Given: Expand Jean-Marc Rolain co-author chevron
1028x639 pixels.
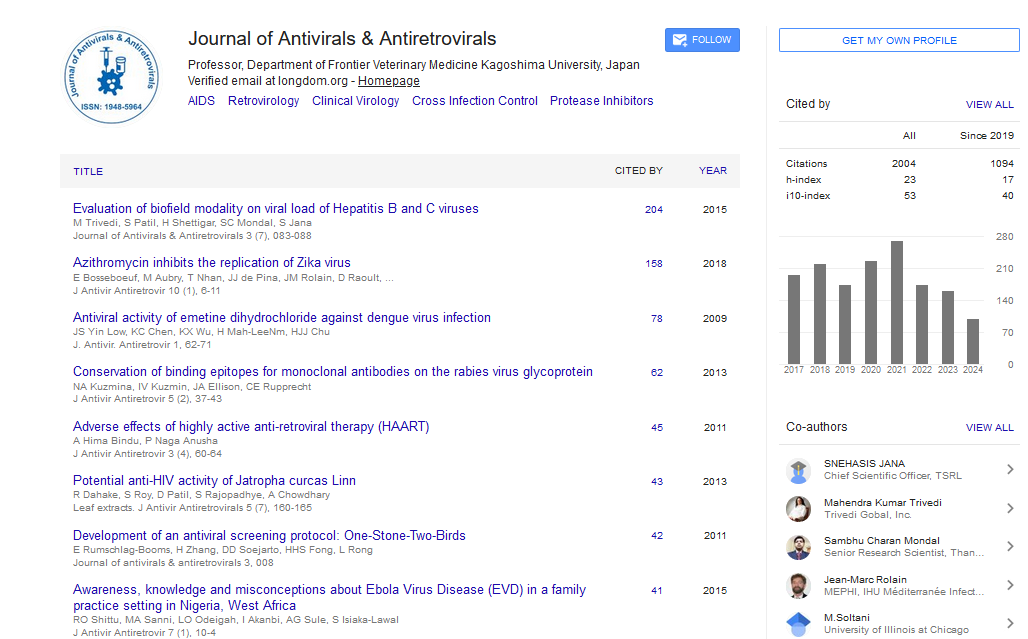Looking at the screenshot, I should click(x=1010, y=586).
